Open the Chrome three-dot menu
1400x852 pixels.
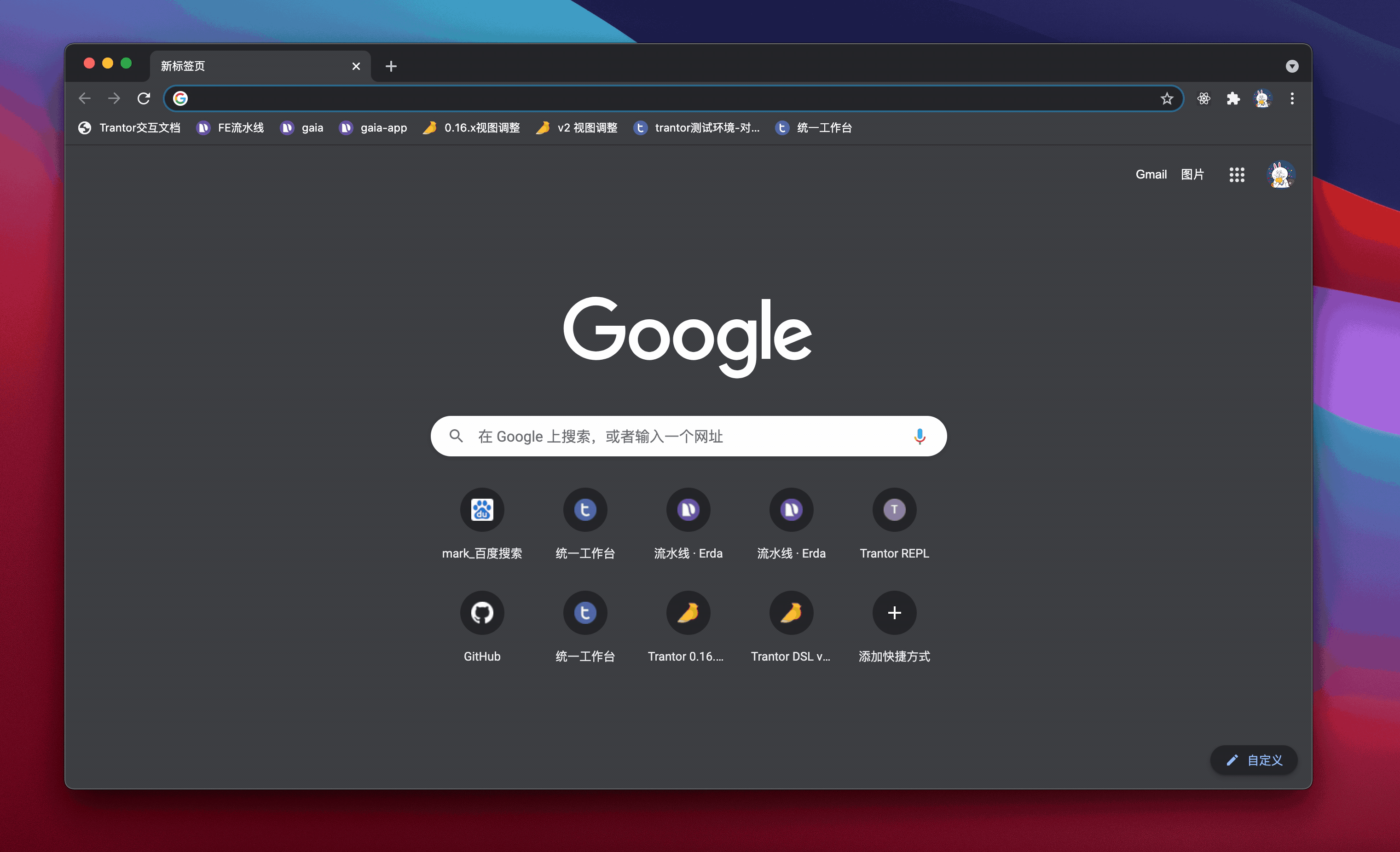(1291, 99)
